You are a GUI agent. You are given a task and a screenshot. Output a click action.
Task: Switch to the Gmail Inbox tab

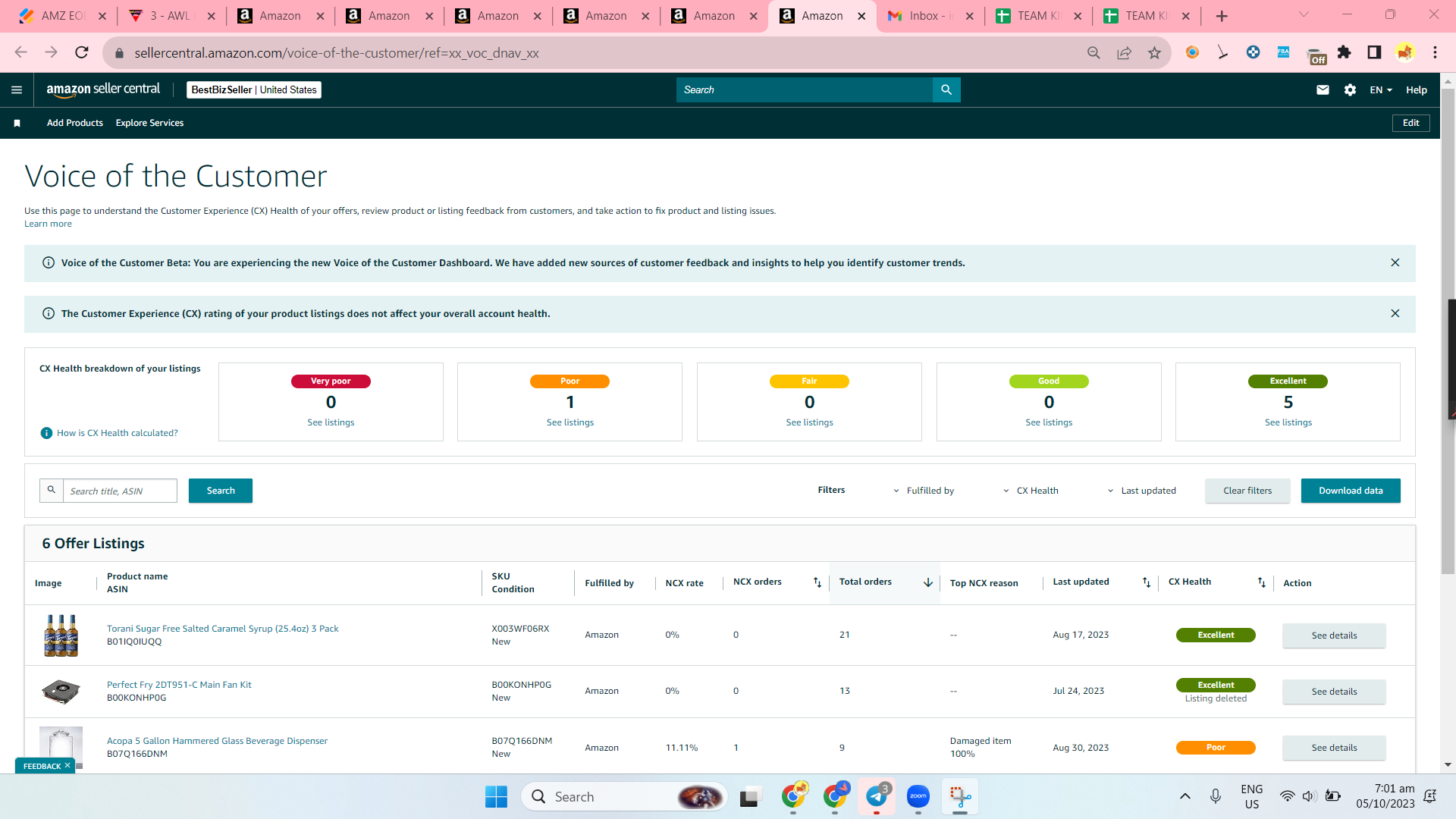931,16
